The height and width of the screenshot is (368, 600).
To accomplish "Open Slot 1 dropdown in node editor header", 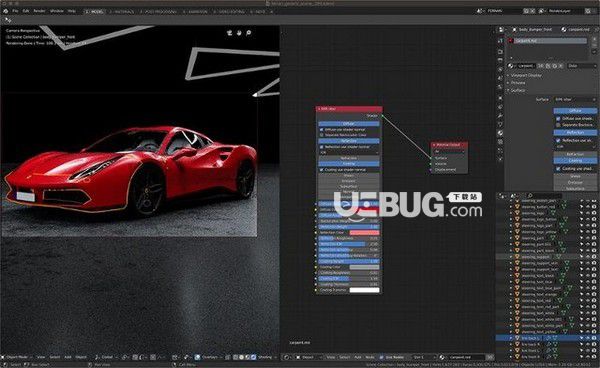I will coord(423,357).
